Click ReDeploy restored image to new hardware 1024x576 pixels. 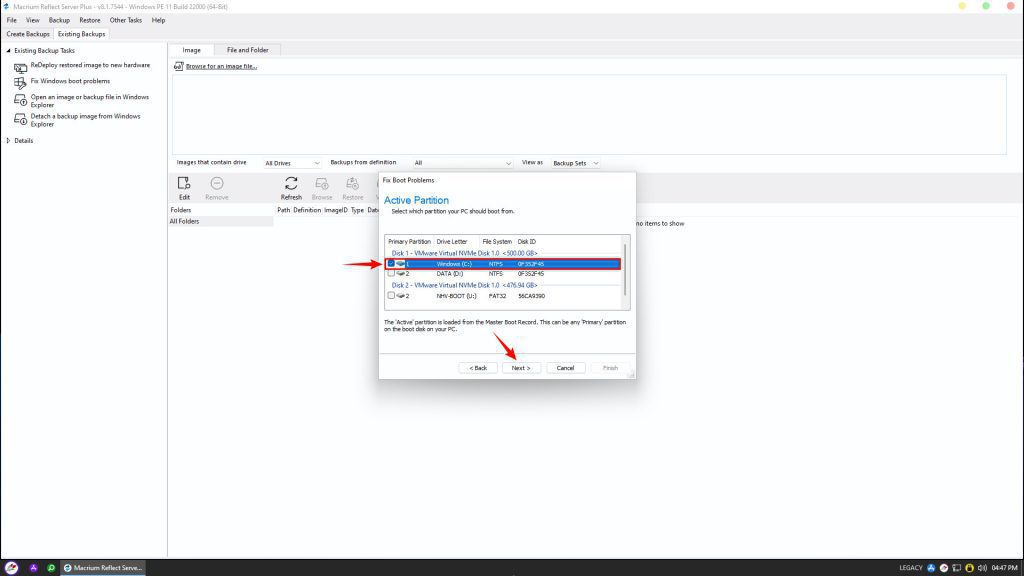tap(90, 65)
